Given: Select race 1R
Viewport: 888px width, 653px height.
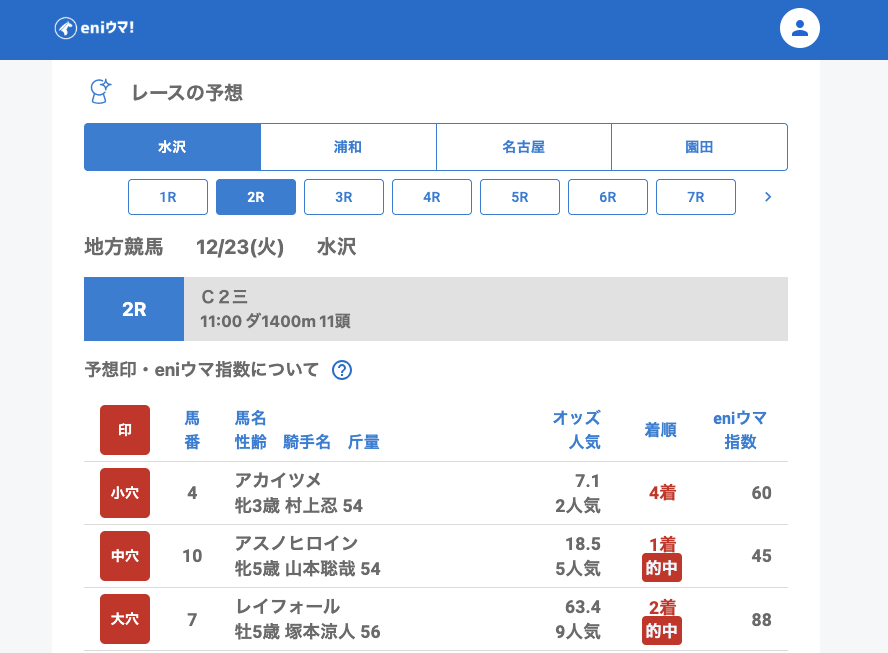Looking at the screenshot, I should [x=168, y=197].
